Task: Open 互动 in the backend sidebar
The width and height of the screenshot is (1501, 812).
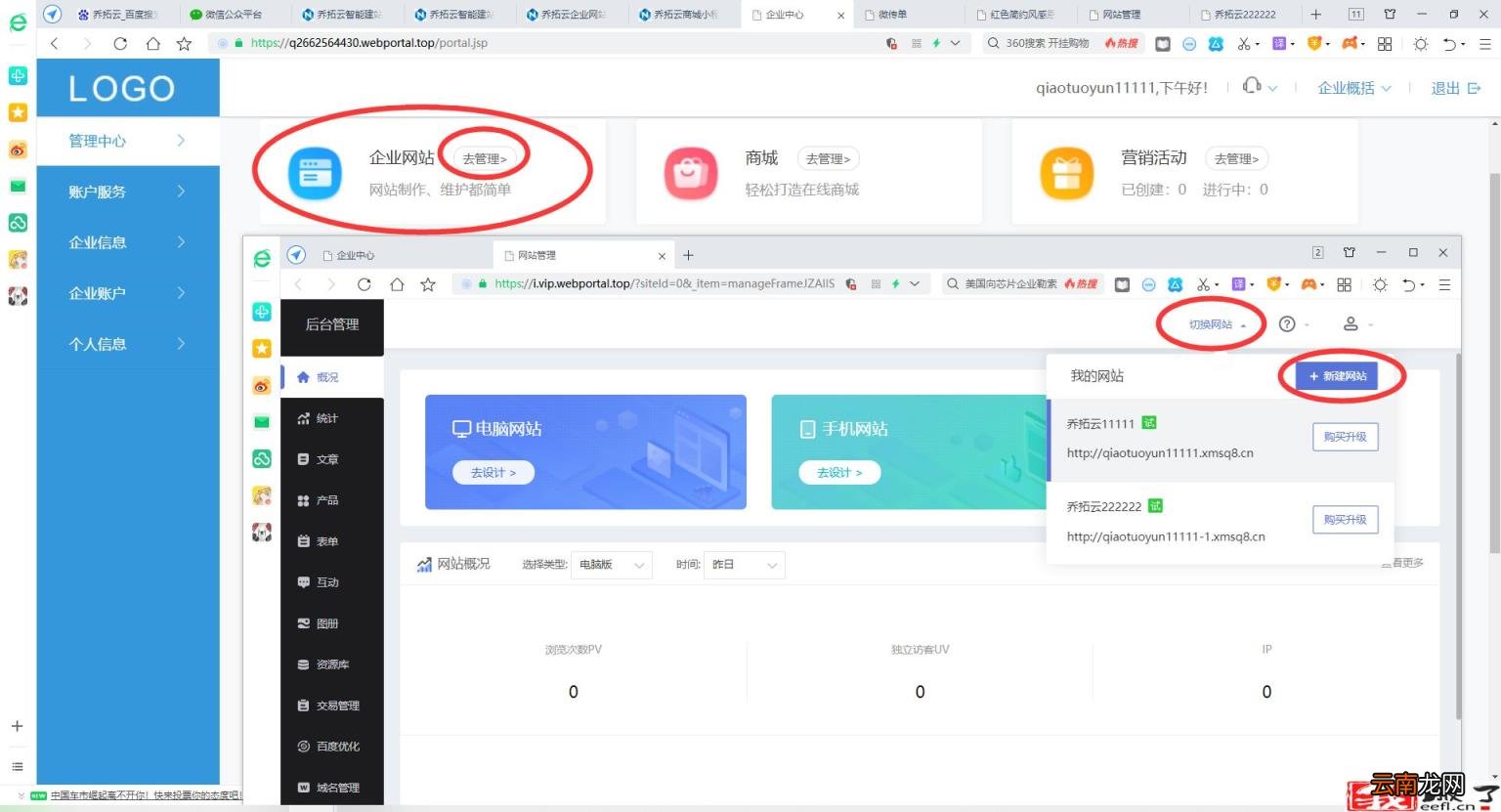Action: 332,582
